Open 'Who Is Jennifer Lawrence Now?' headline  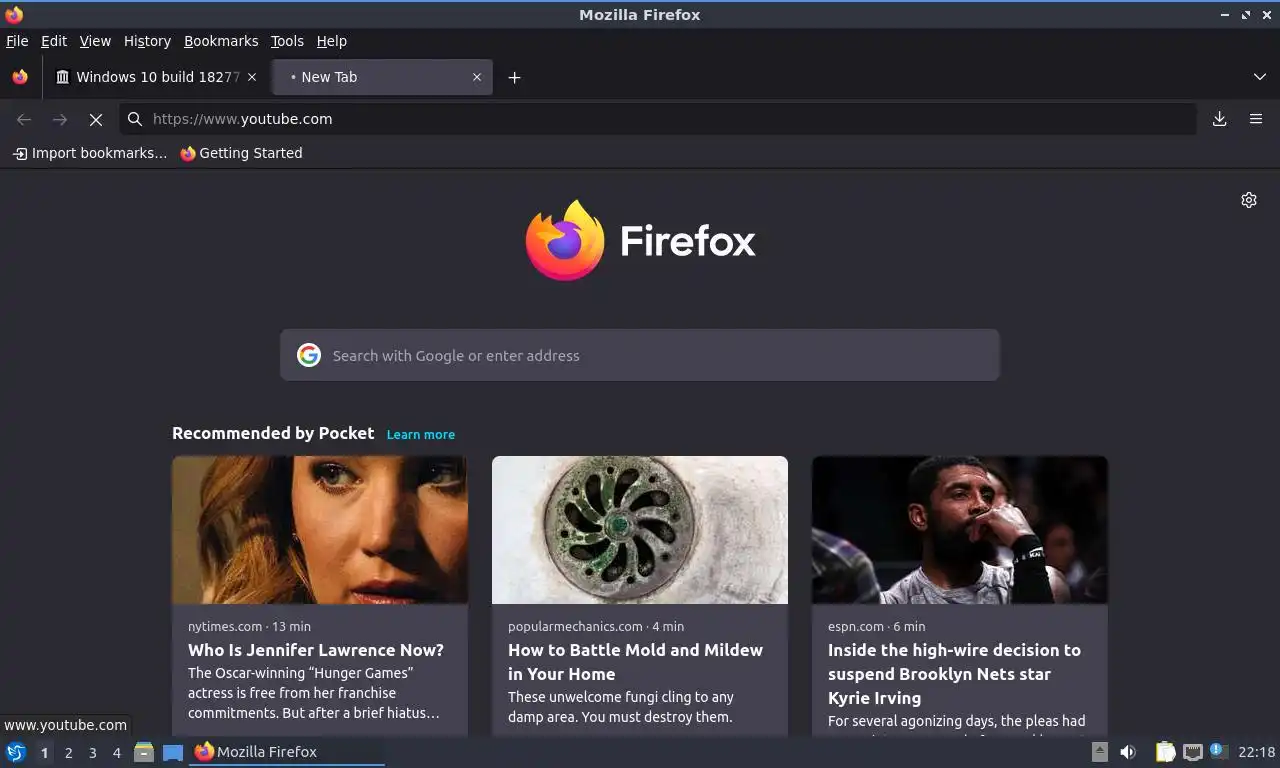[316, 650]
